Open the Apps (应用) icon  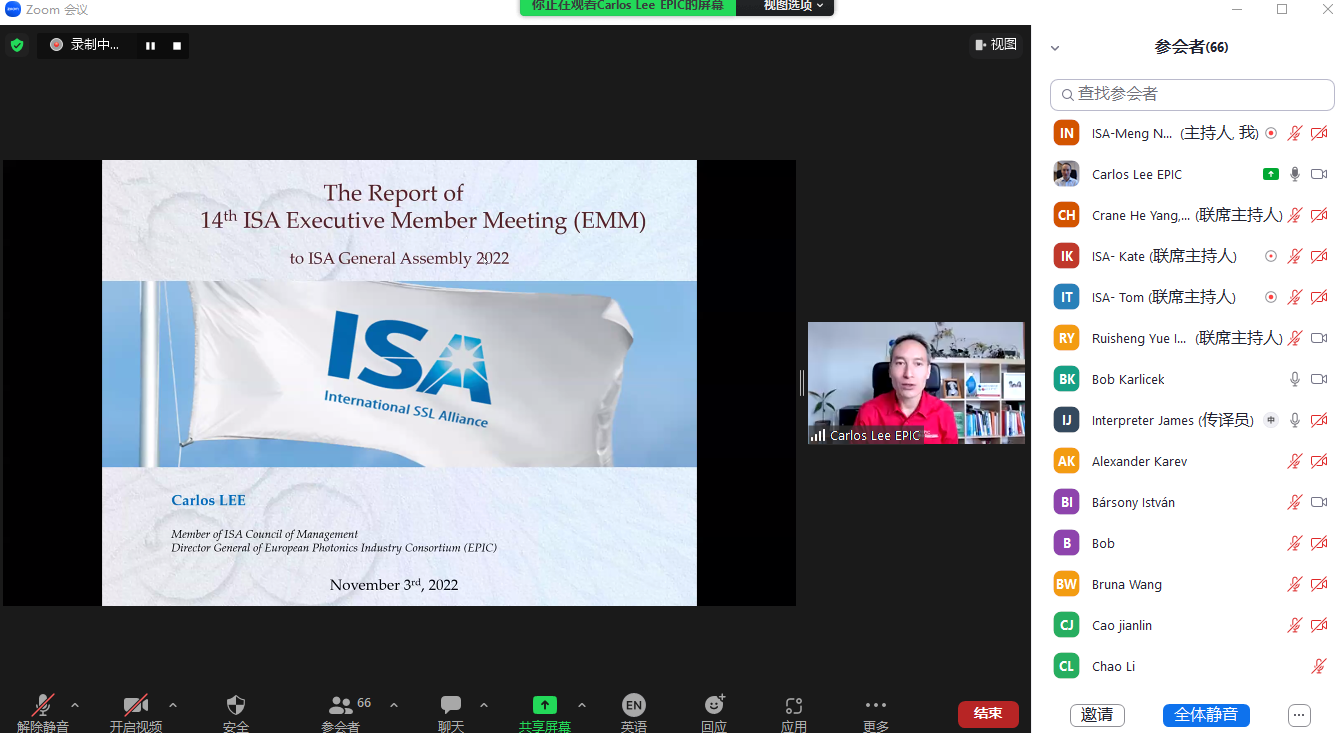tap(794, 705)
